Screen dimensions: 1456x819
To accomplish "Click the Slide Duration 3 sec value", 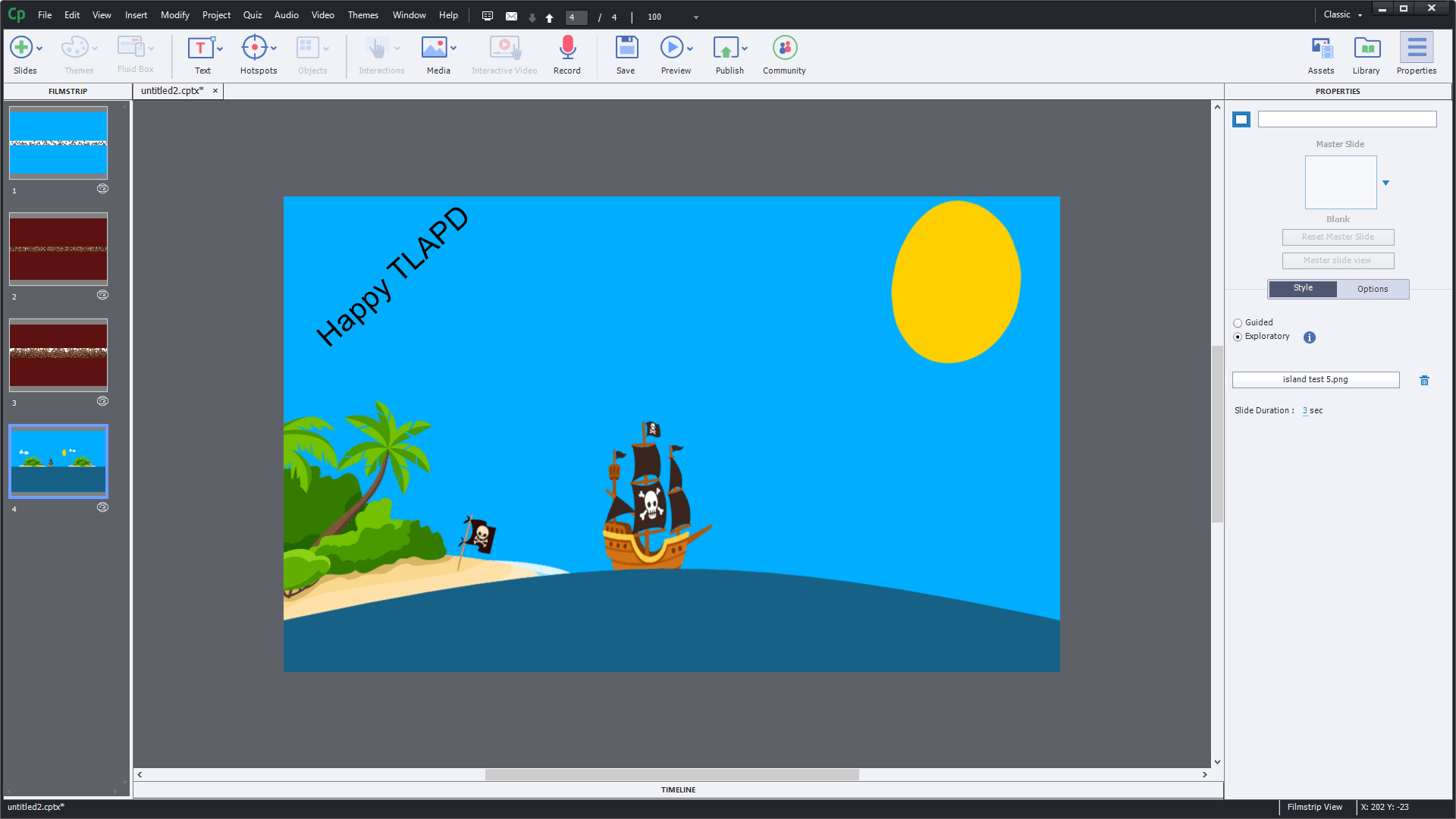I will (x=1305, y=410).
